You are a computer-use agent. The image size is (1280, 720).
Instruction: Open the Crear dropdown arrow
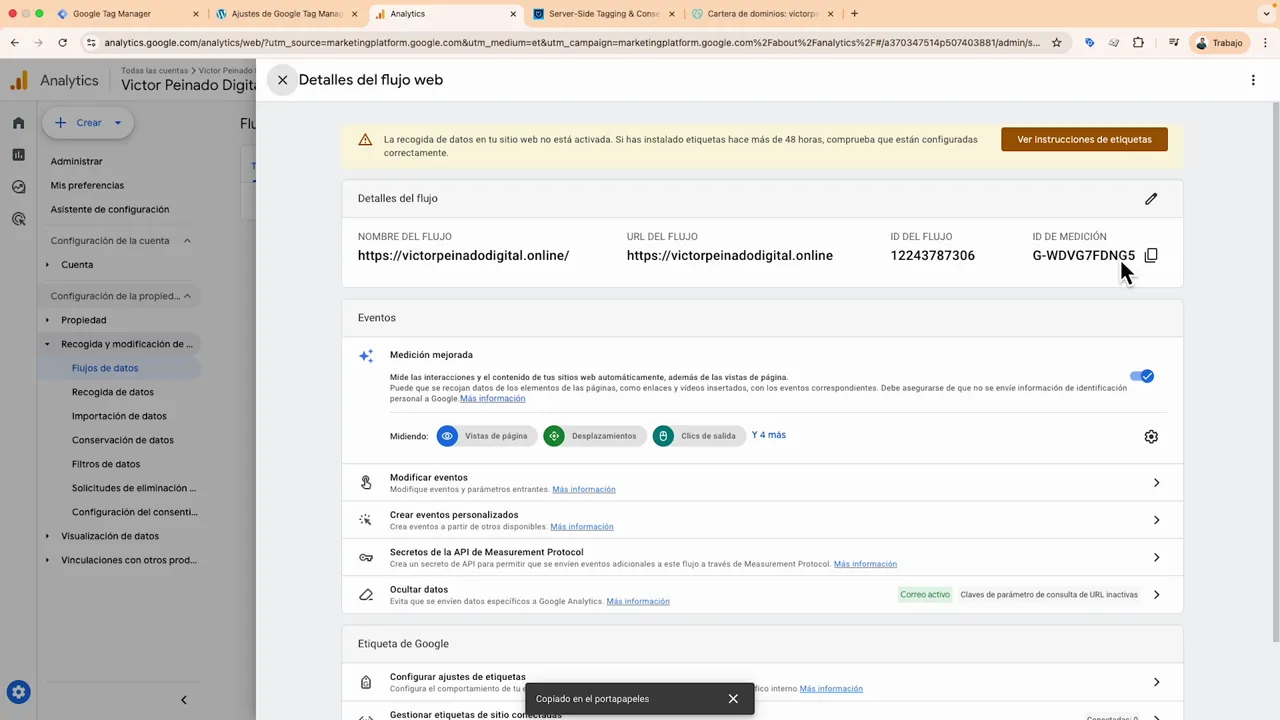116,122
